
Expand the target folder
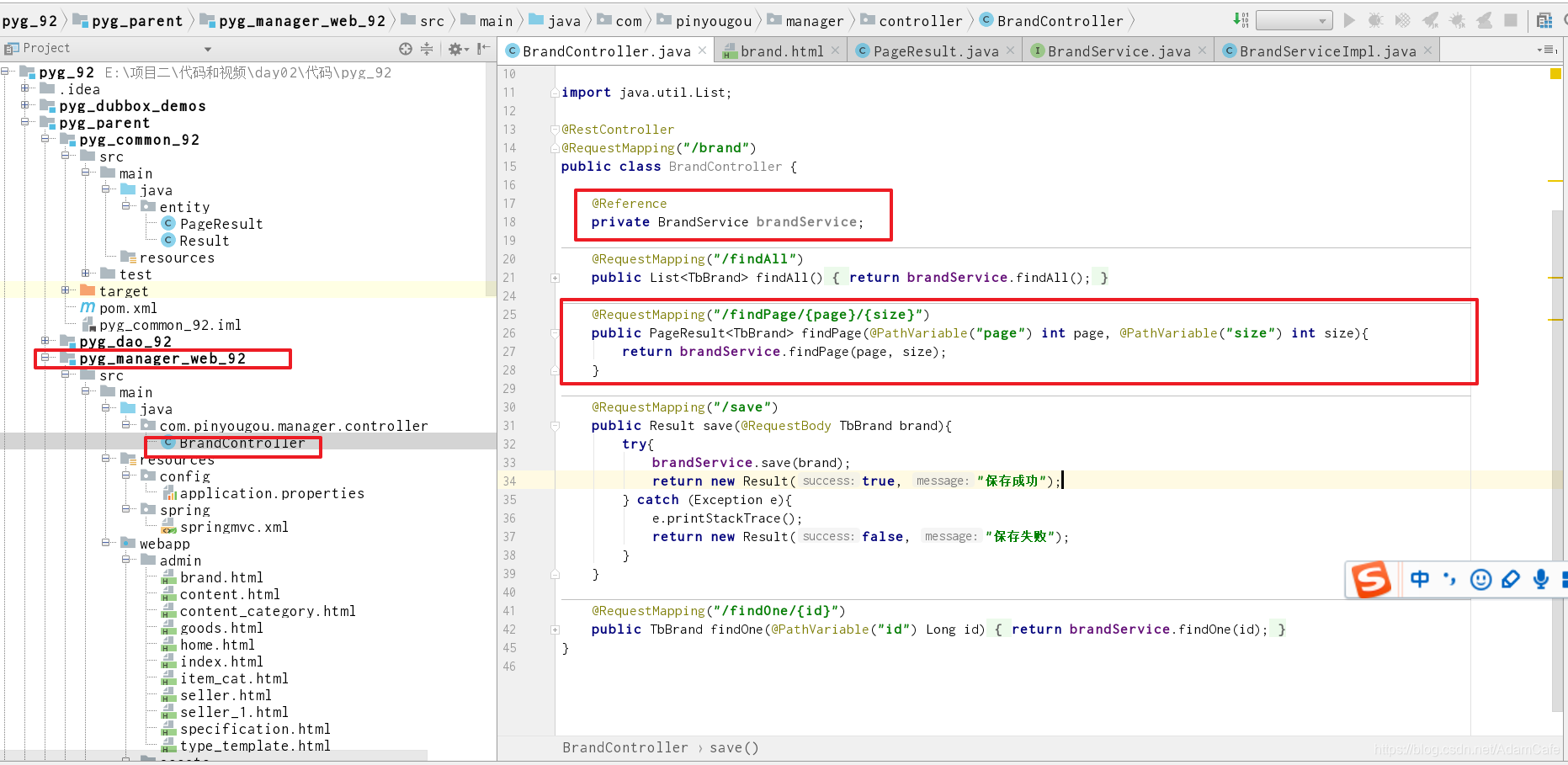tap(66, 290)
